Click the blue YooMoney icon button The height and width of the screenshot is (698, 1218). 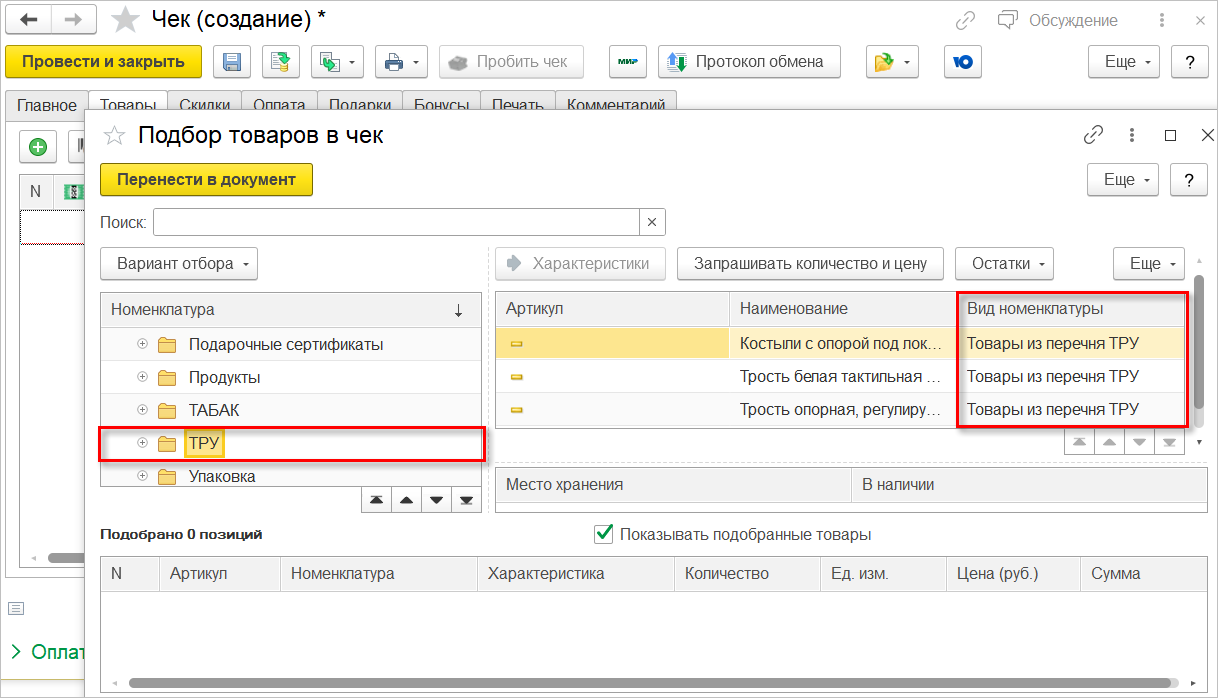(x=963, y=62)
